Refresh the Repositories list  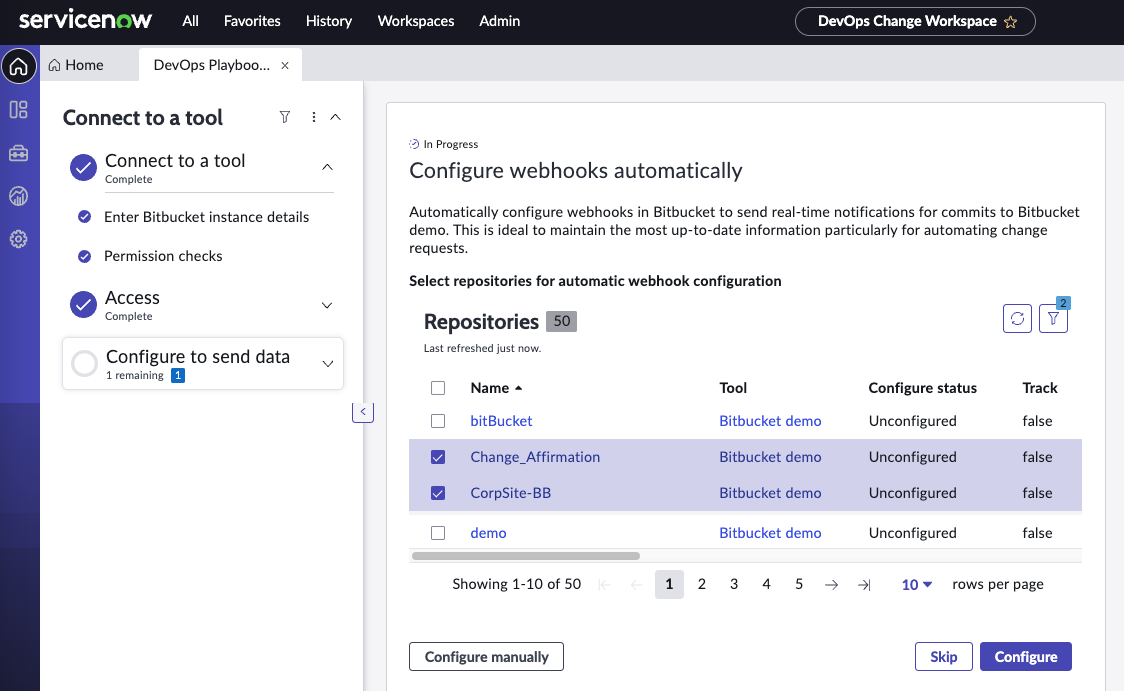(x=1017, y=318)
